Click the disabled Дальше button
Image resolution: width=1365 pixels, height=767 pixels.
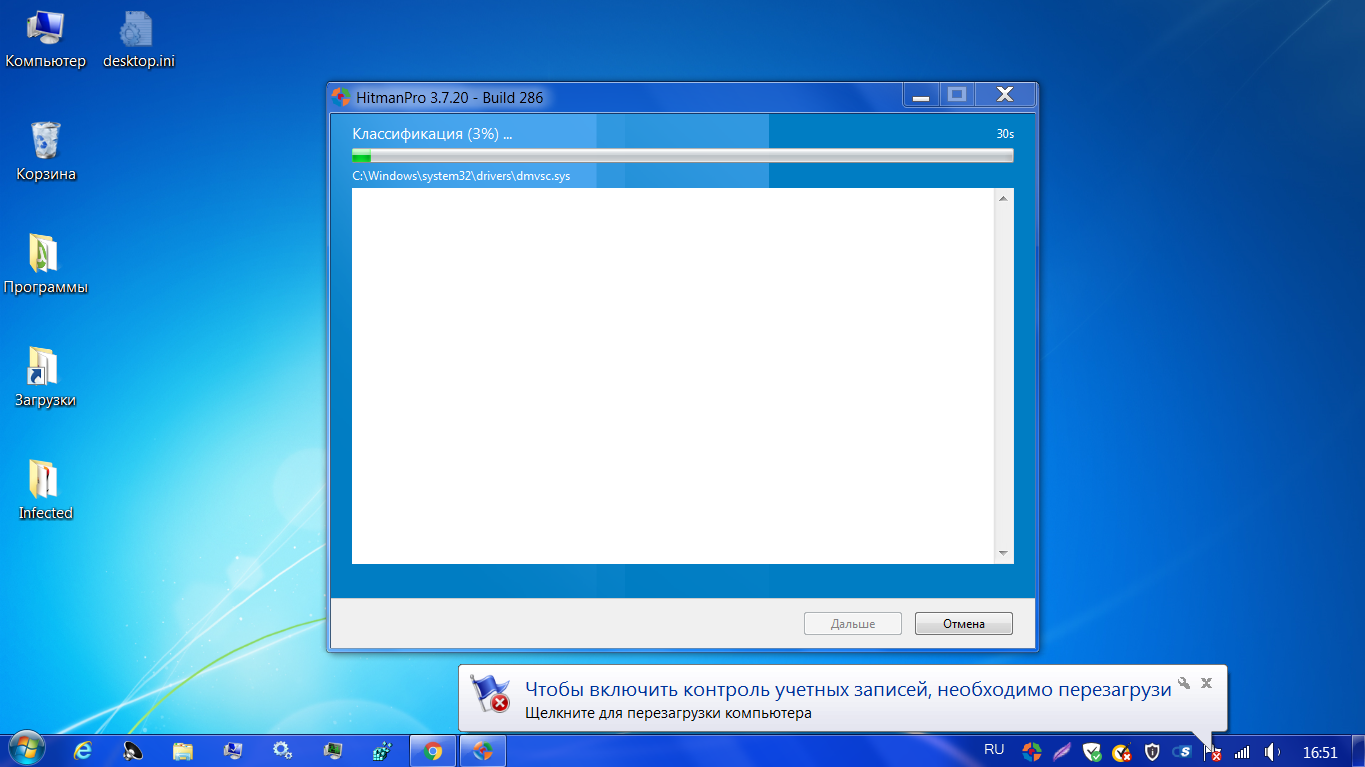853,623
